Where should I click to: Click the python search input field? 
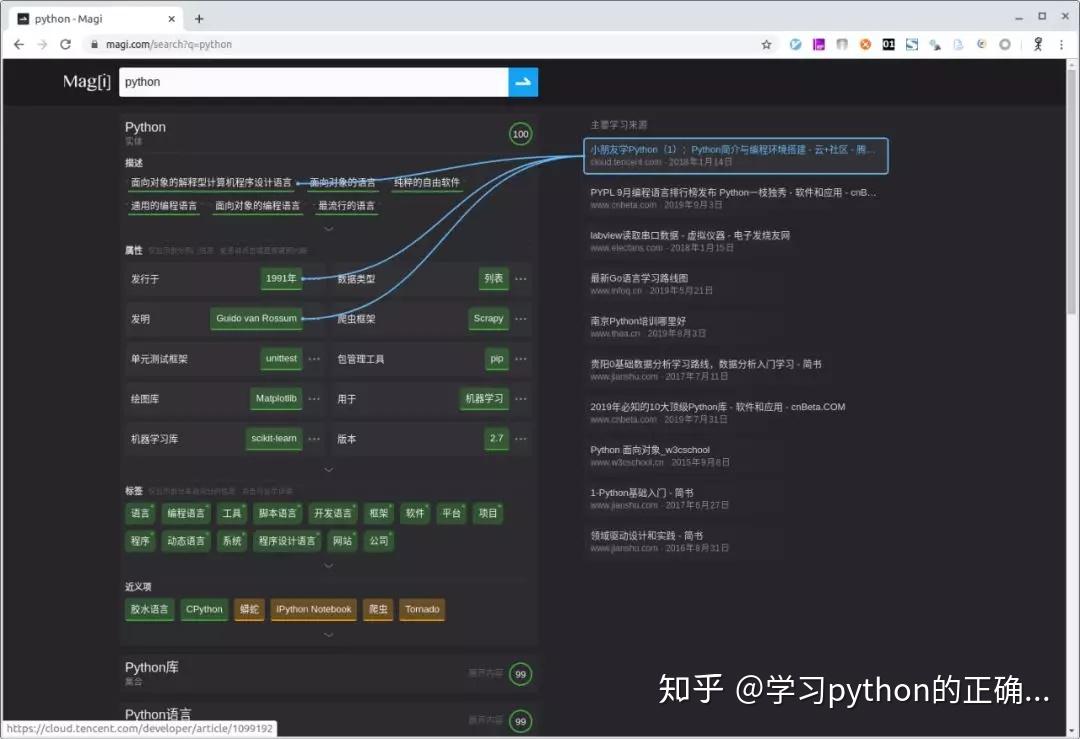(x=313, y=82)
